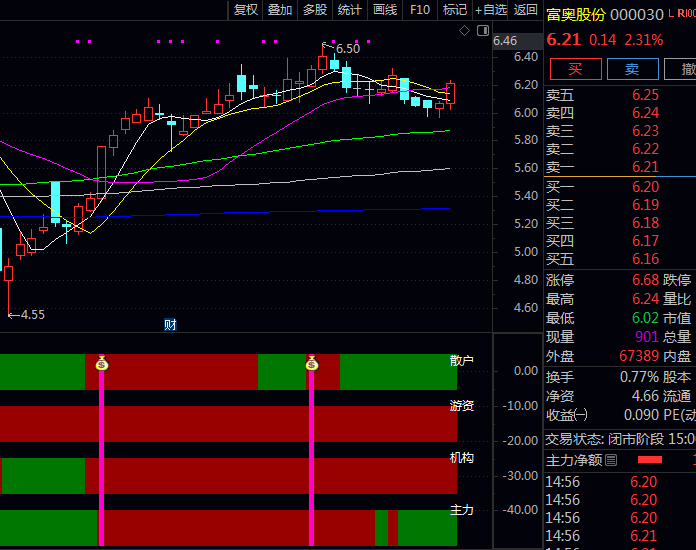Open F10 company information

[x=420, y=10]
